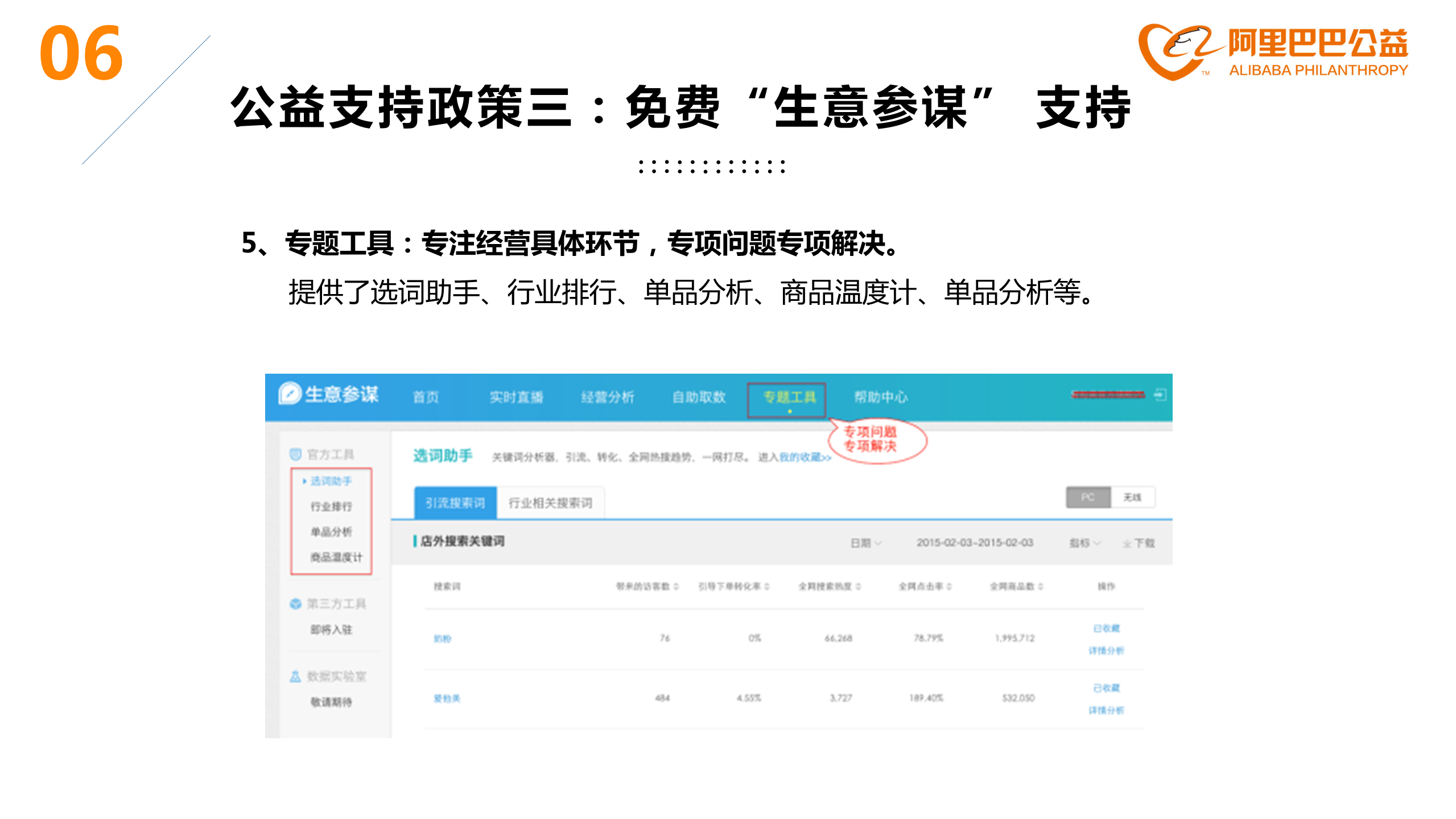The height and width of the screenshot is (819, 1456).
Task: Click sort arrows on 全网搜索热度 column
Action: tap(858, 586)
